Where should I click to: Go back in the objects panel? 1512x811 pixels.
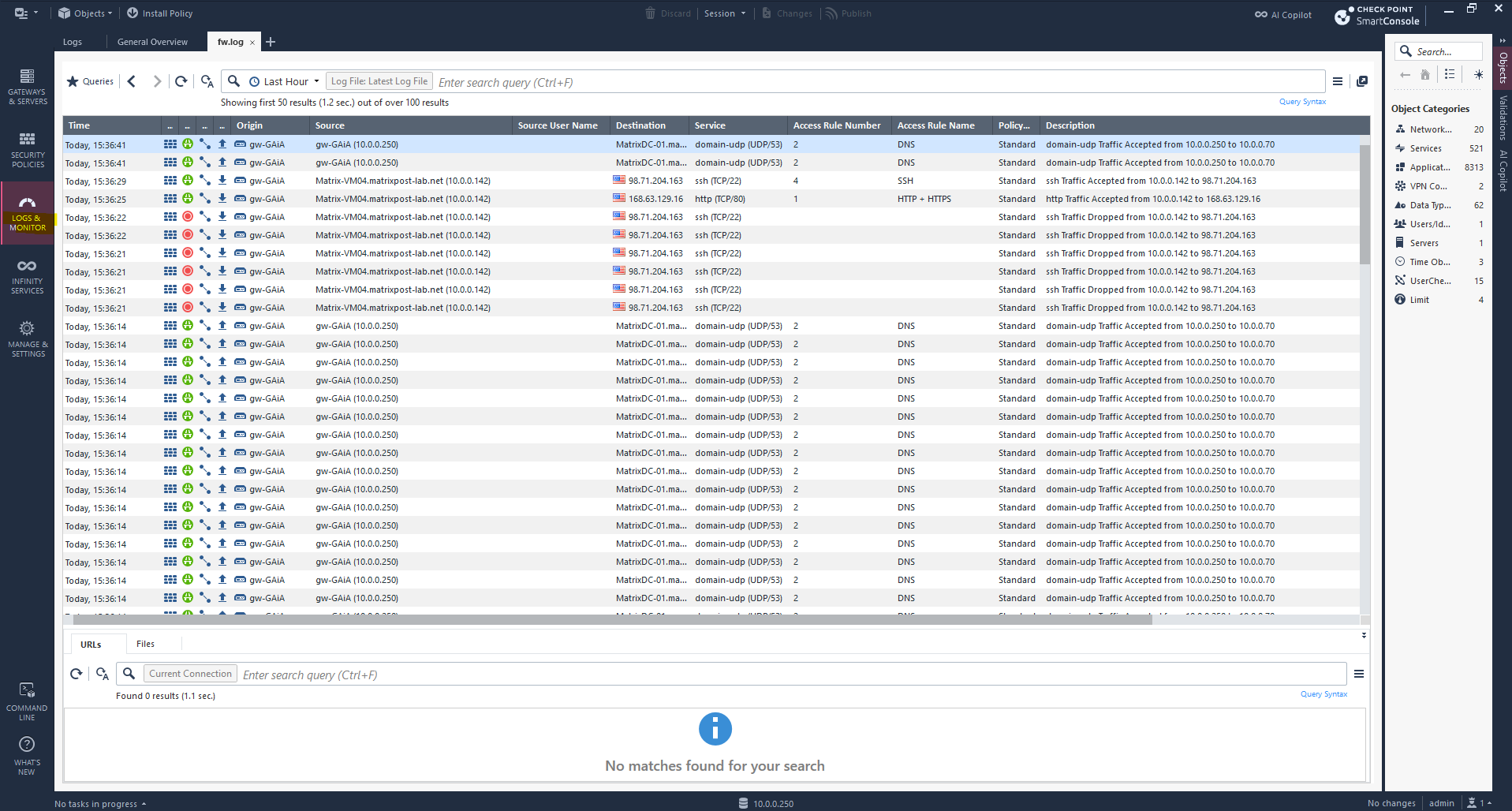pos(1405,75)
